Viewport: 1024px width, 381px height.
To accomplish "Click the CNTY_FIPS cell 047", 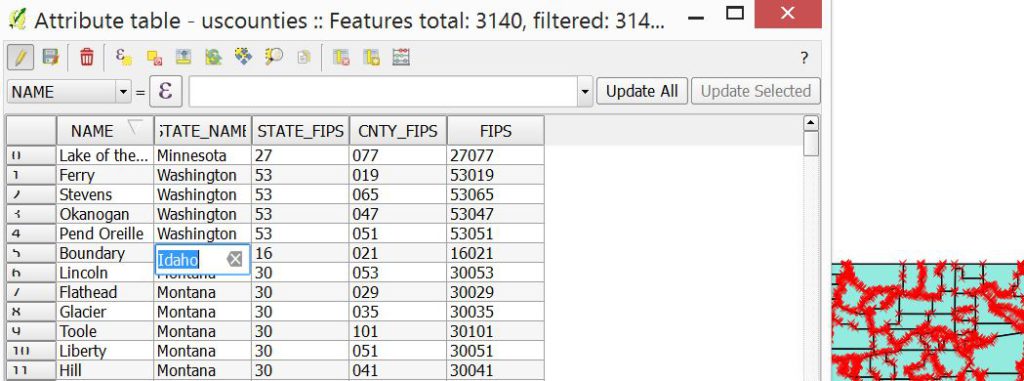I will click(x=398, y=214).
